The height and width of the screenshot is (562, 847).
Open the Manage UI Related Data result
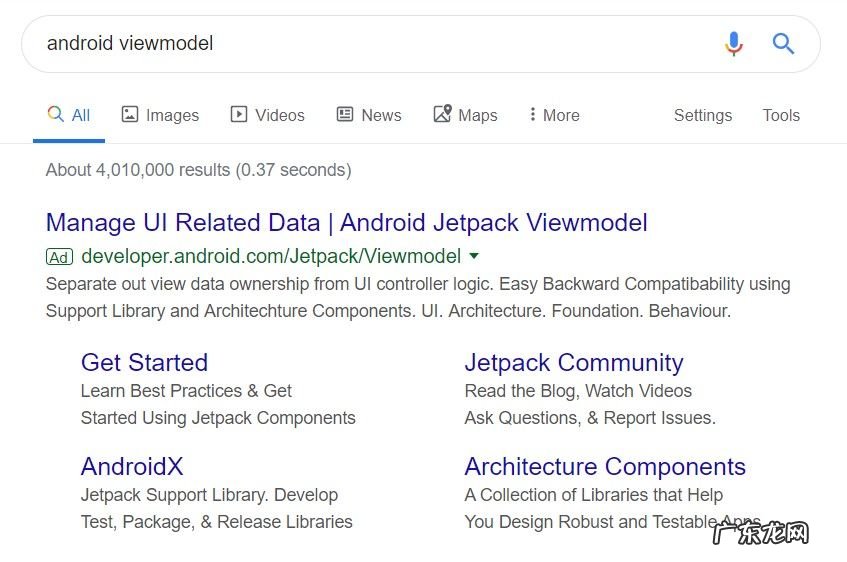[x=346, y=222]
